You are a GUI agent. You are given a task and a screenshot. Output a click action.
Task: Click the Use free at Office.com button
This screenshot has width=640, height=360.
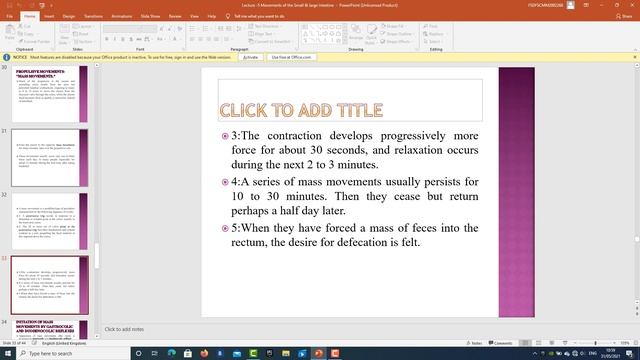tap(291, 58)
